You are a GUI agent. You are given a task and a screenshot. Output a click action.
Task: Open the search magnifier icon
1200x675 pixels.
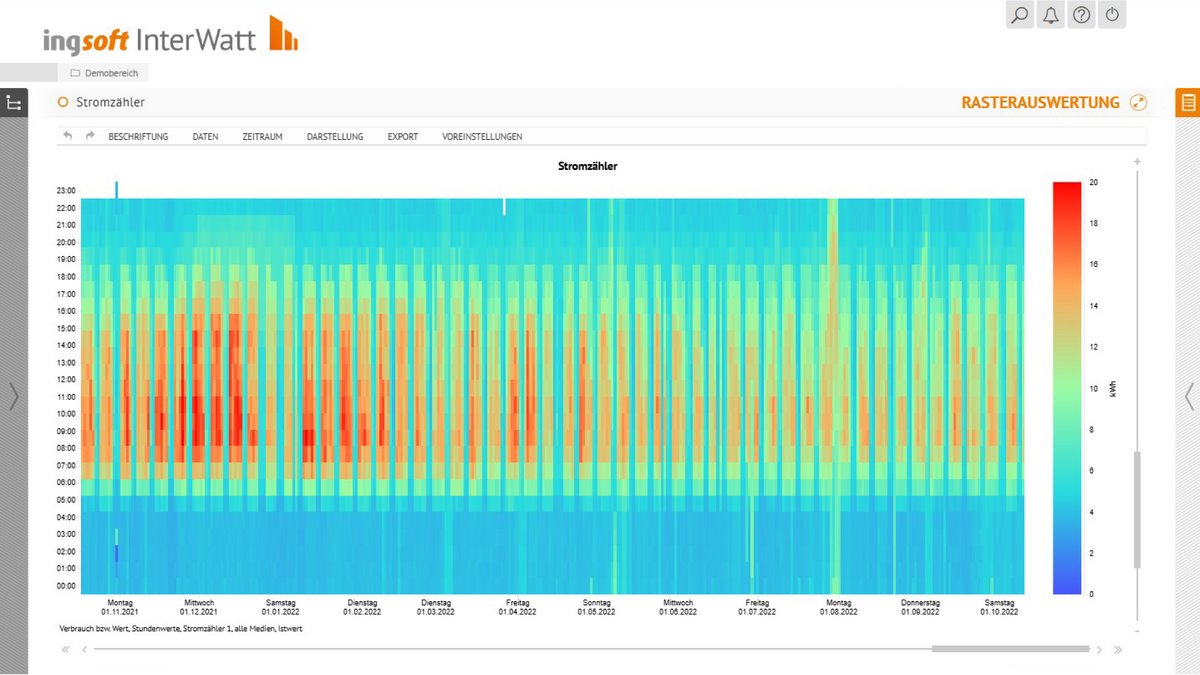[1020, 15]
